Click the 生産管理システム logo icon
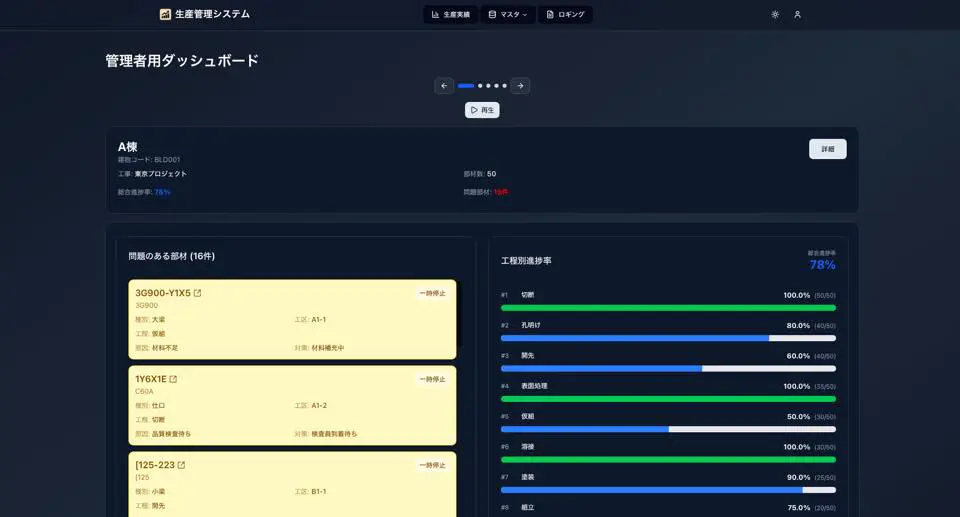 click(165, 15)
